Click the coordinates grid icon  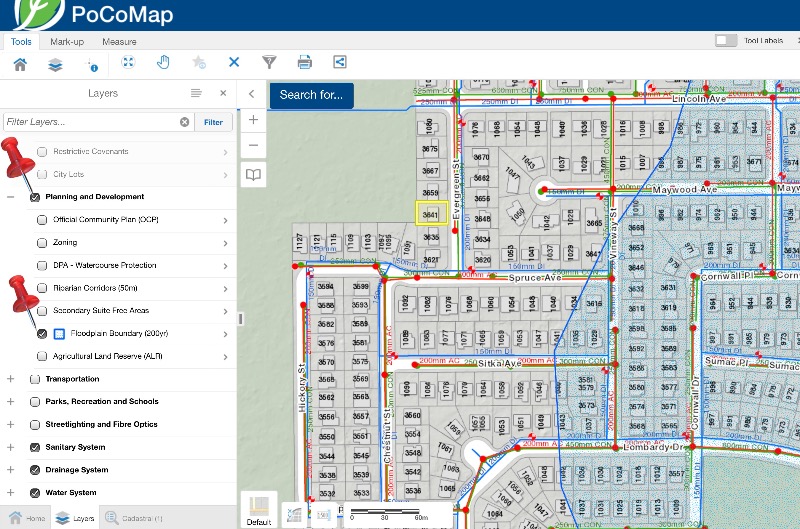click(294, 514)
